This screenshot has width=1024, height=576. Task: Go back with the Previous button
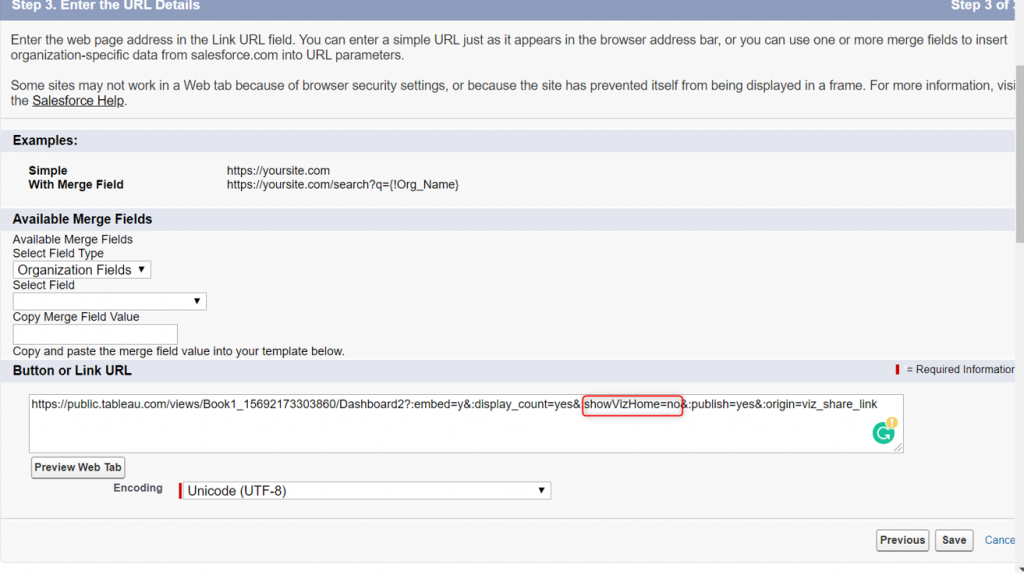[902, 540]
